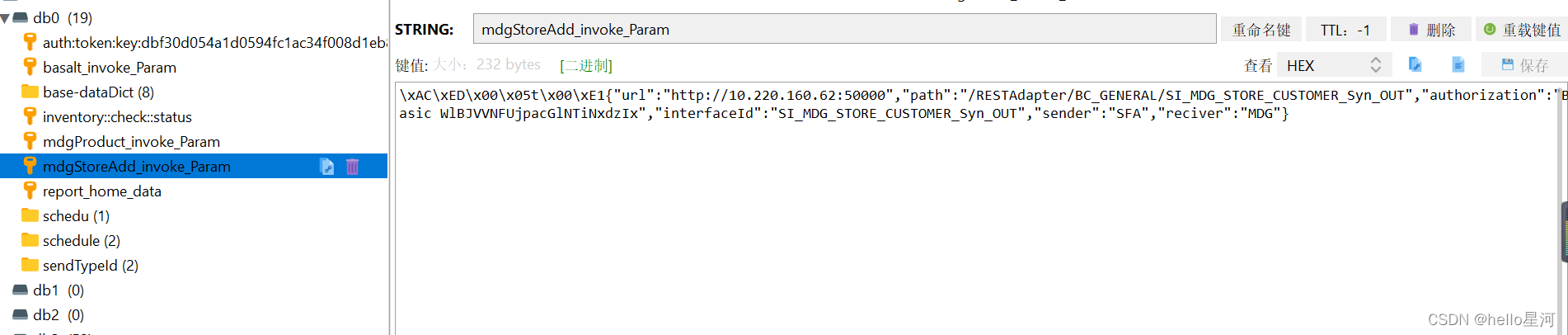
Task: Select the inventory::check::status key
Action: tap(117, 116)
